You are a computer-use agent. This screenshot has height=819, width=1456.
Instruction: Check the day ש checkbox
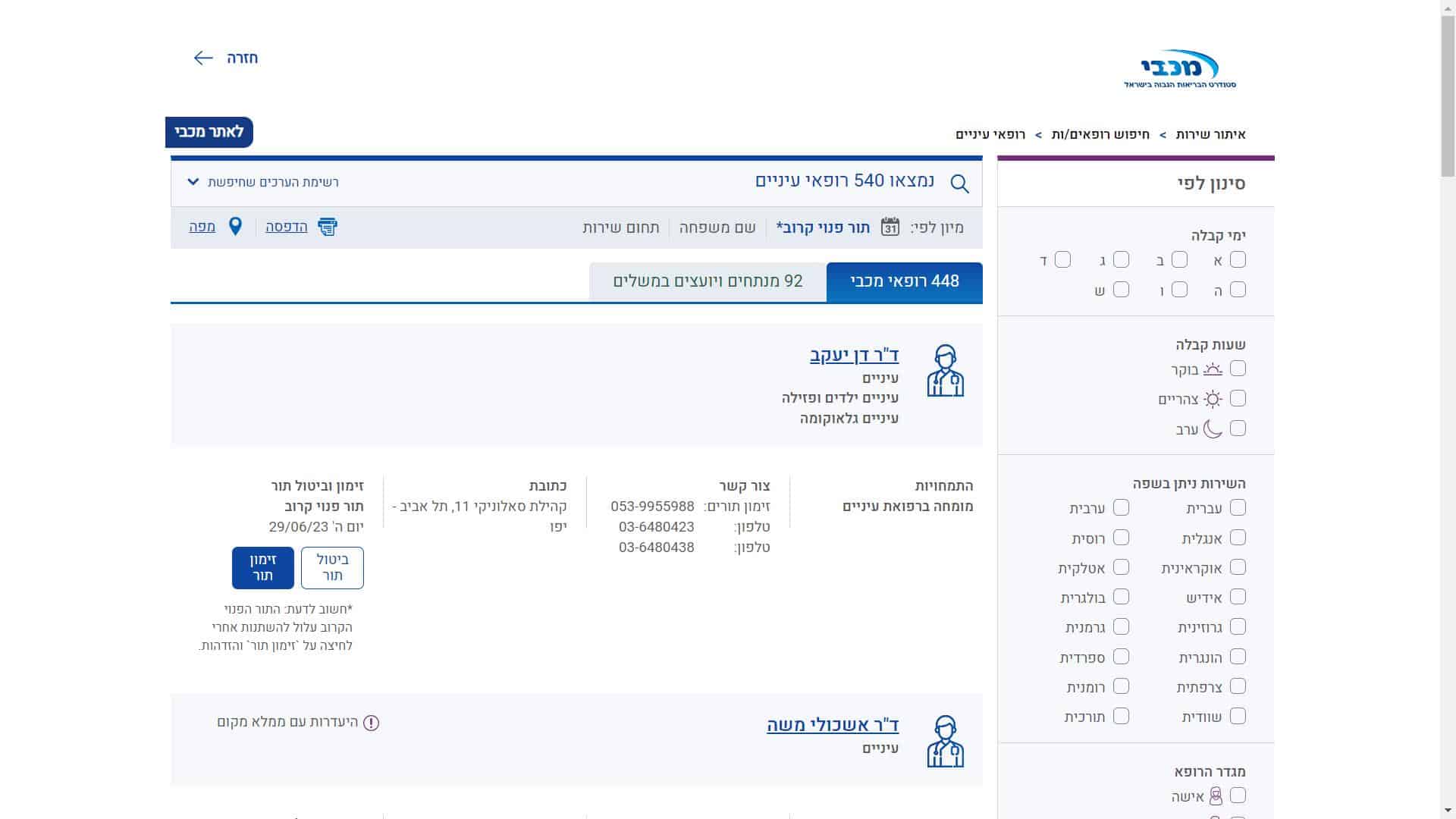click(1121, 289)
